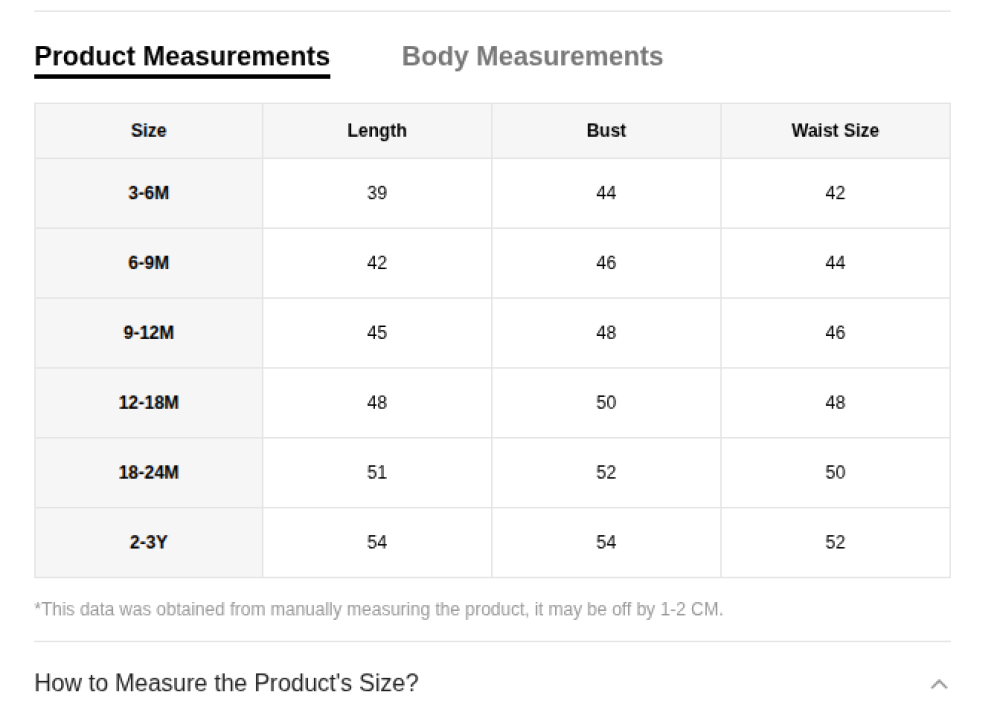Click the Bust value 50 for 12-18M

pos(606,403)
